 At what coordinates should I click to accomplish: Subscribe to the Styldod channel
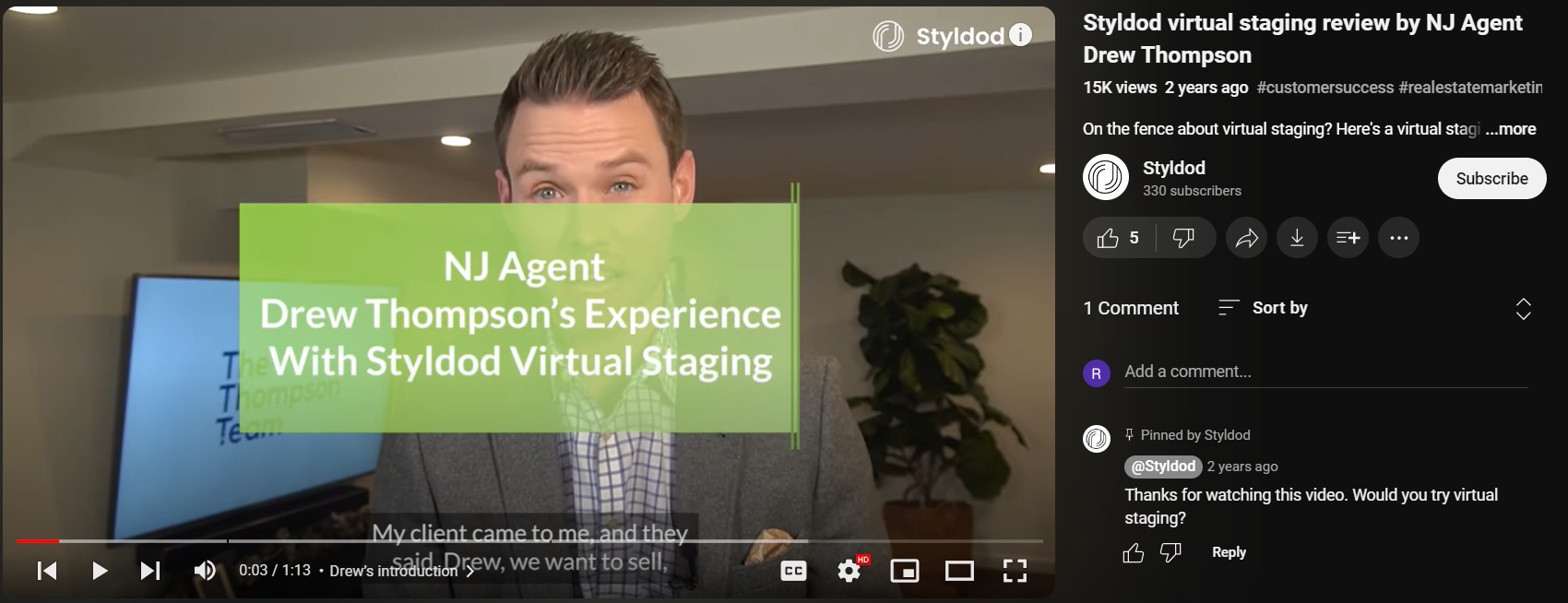[x=1491, y=179]
